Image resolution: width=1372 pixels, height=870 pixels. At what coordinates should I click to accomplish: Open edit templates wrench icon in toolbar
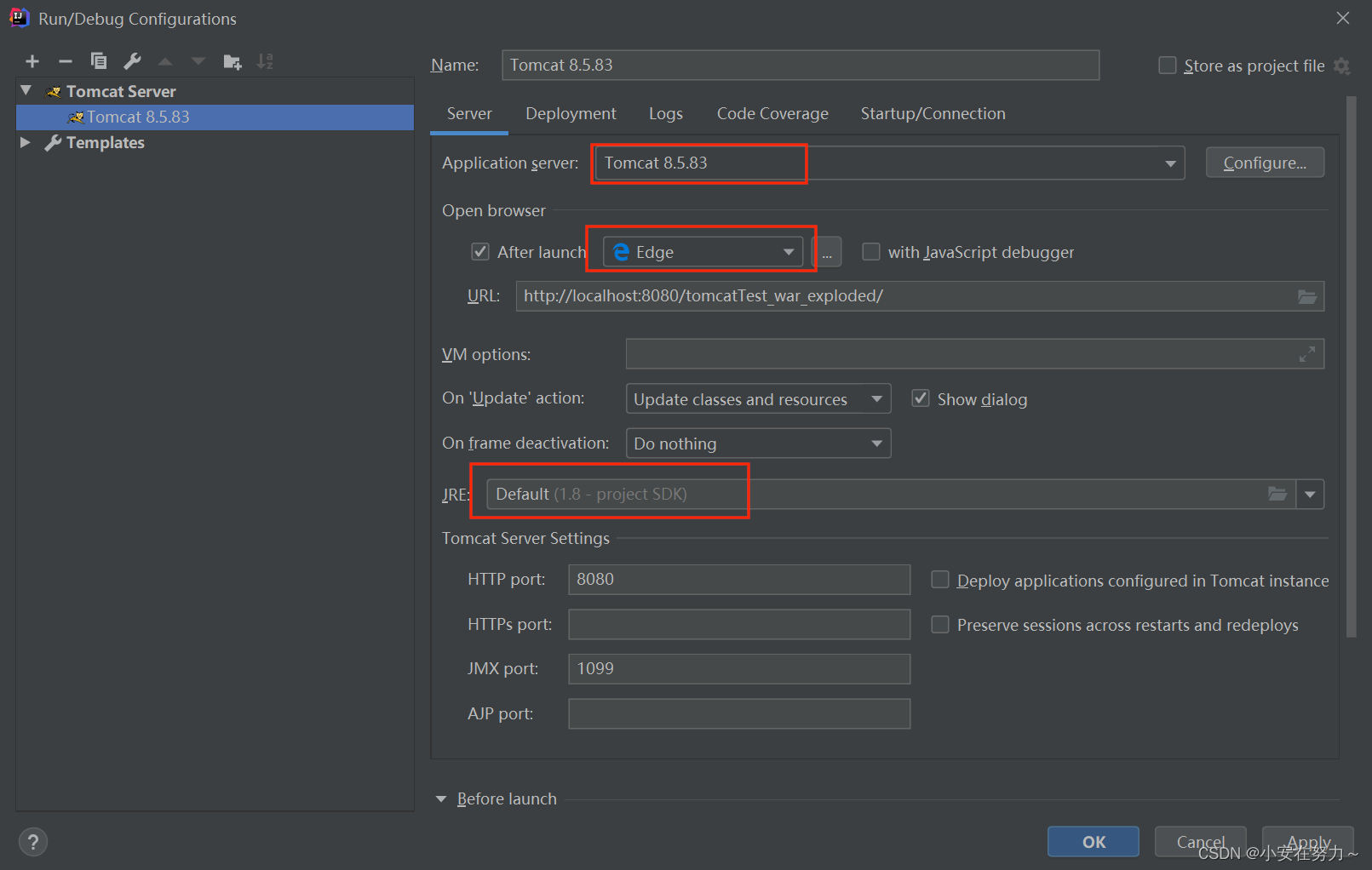pos(132,61)
